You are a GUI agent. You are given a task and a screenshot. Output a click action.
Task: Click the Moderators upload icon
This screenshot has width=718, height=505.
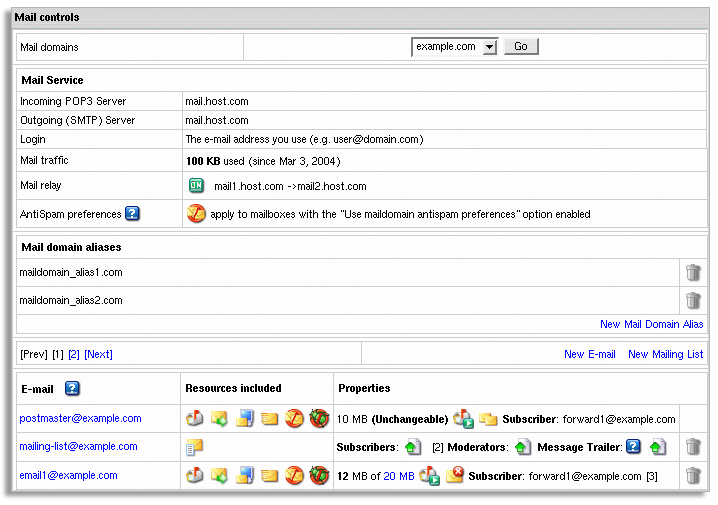(x=522, y=447)
